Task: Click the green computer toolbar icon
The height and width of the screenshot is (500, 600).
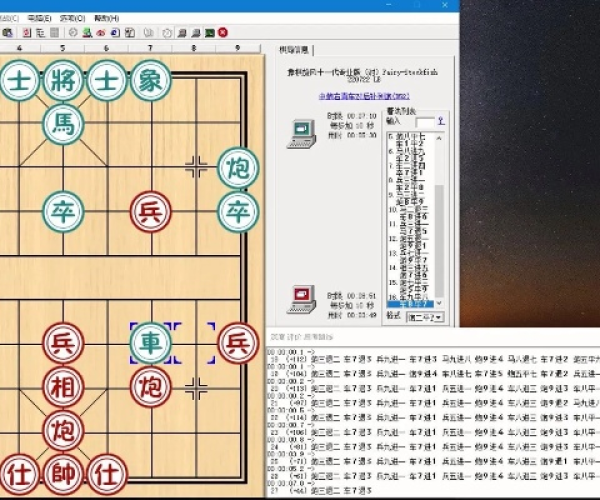Action: pos(87,33)
